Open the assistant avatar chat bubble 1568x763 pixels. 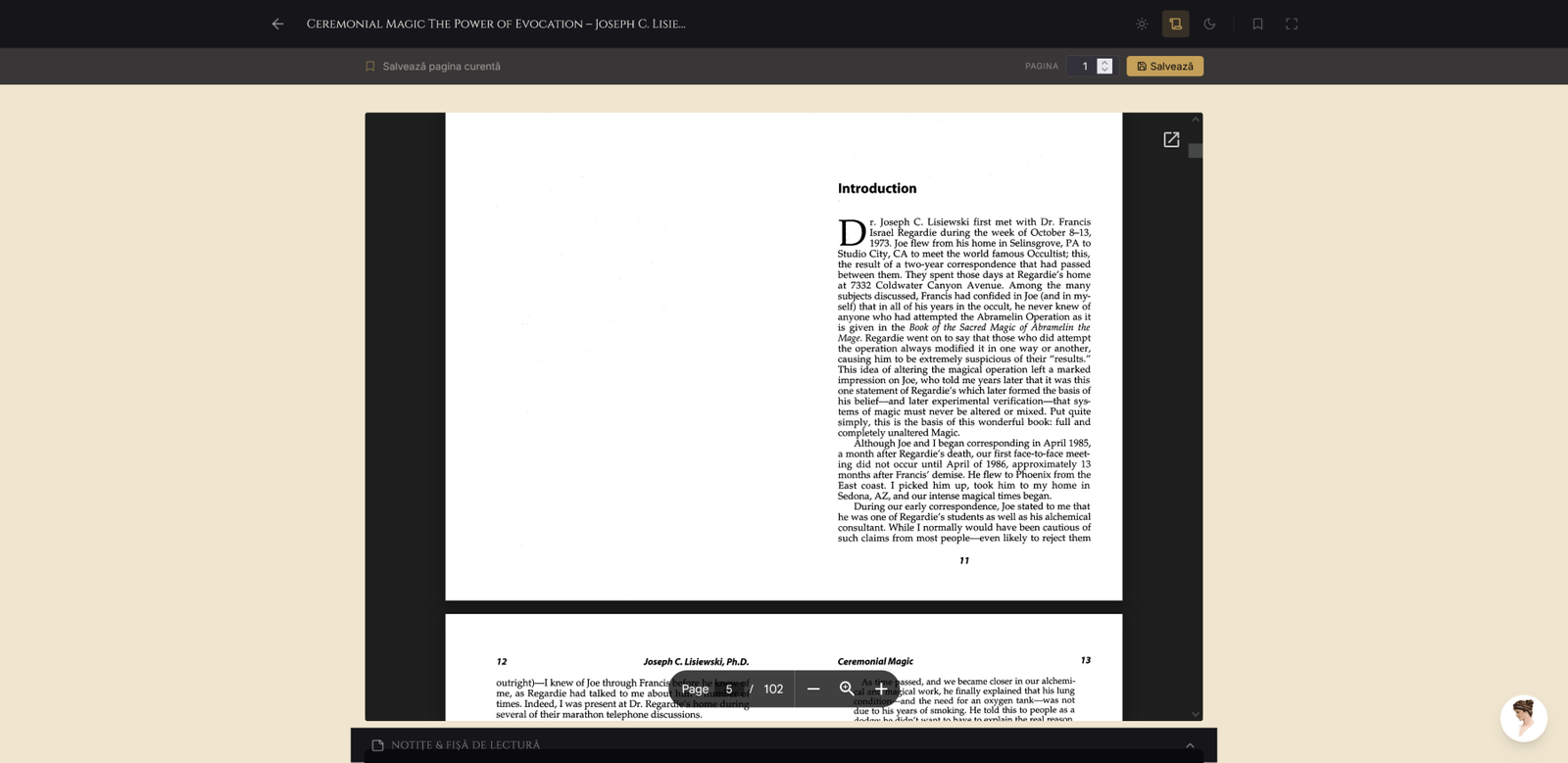coord(1524,719)
